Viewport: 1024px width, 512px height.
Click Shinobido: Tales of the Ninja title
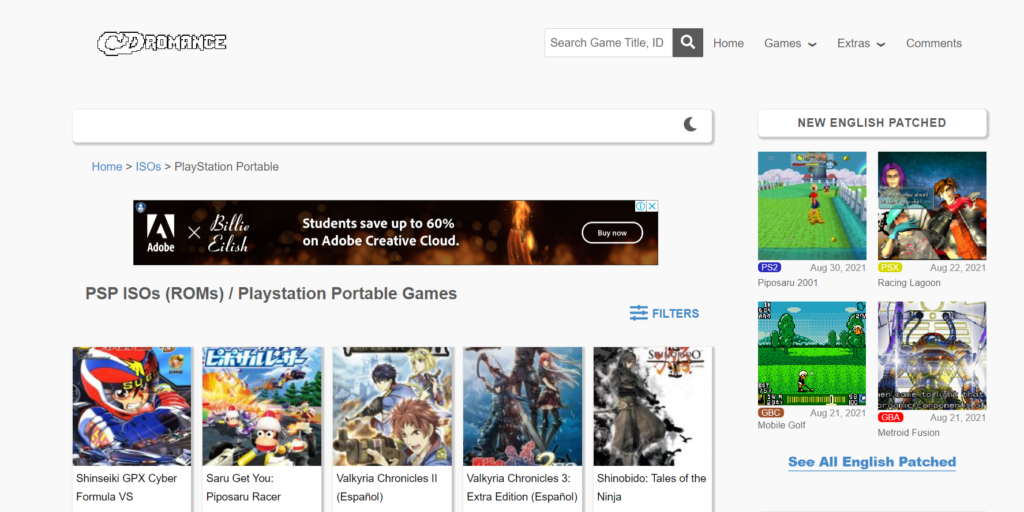(652, 487)
